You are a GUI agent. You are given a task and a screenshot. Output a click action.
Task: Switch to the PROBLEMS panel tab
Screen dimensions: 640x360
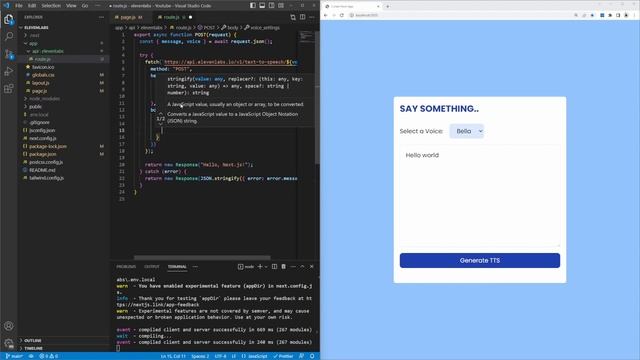pyautogui.click(x=126, y=267)
